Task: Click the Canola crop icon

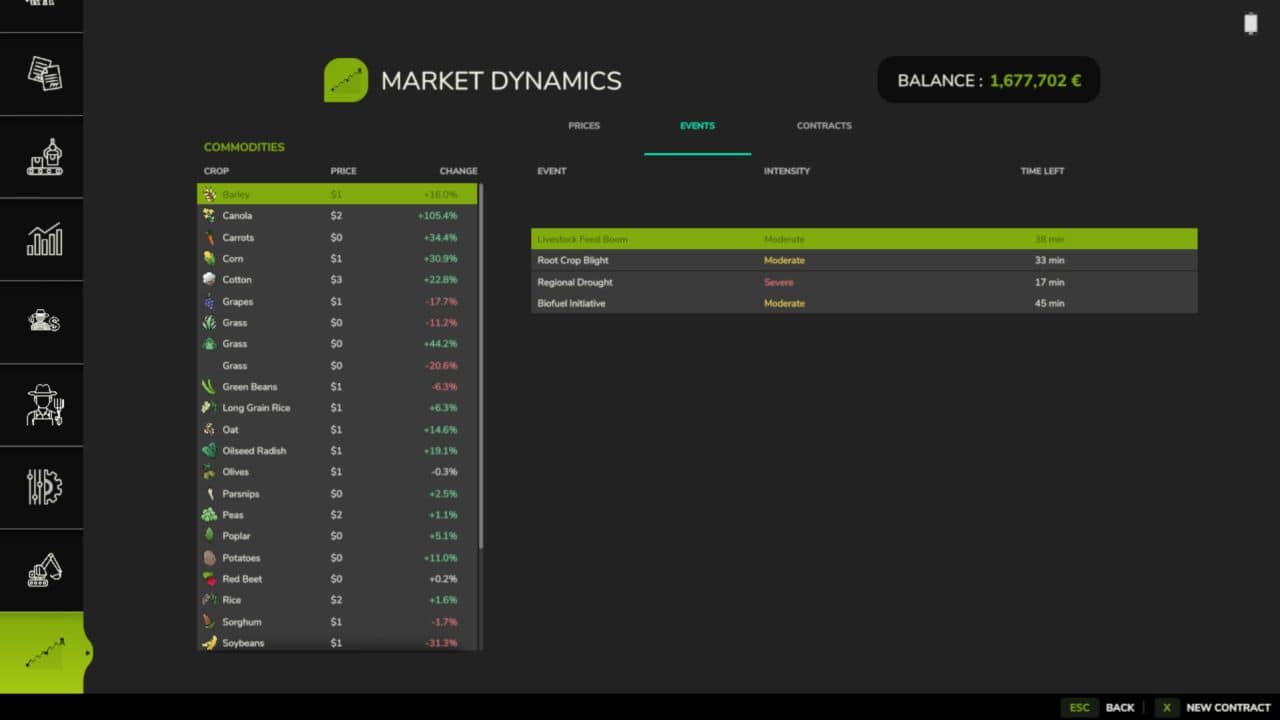Action: [x=208, y=215]
